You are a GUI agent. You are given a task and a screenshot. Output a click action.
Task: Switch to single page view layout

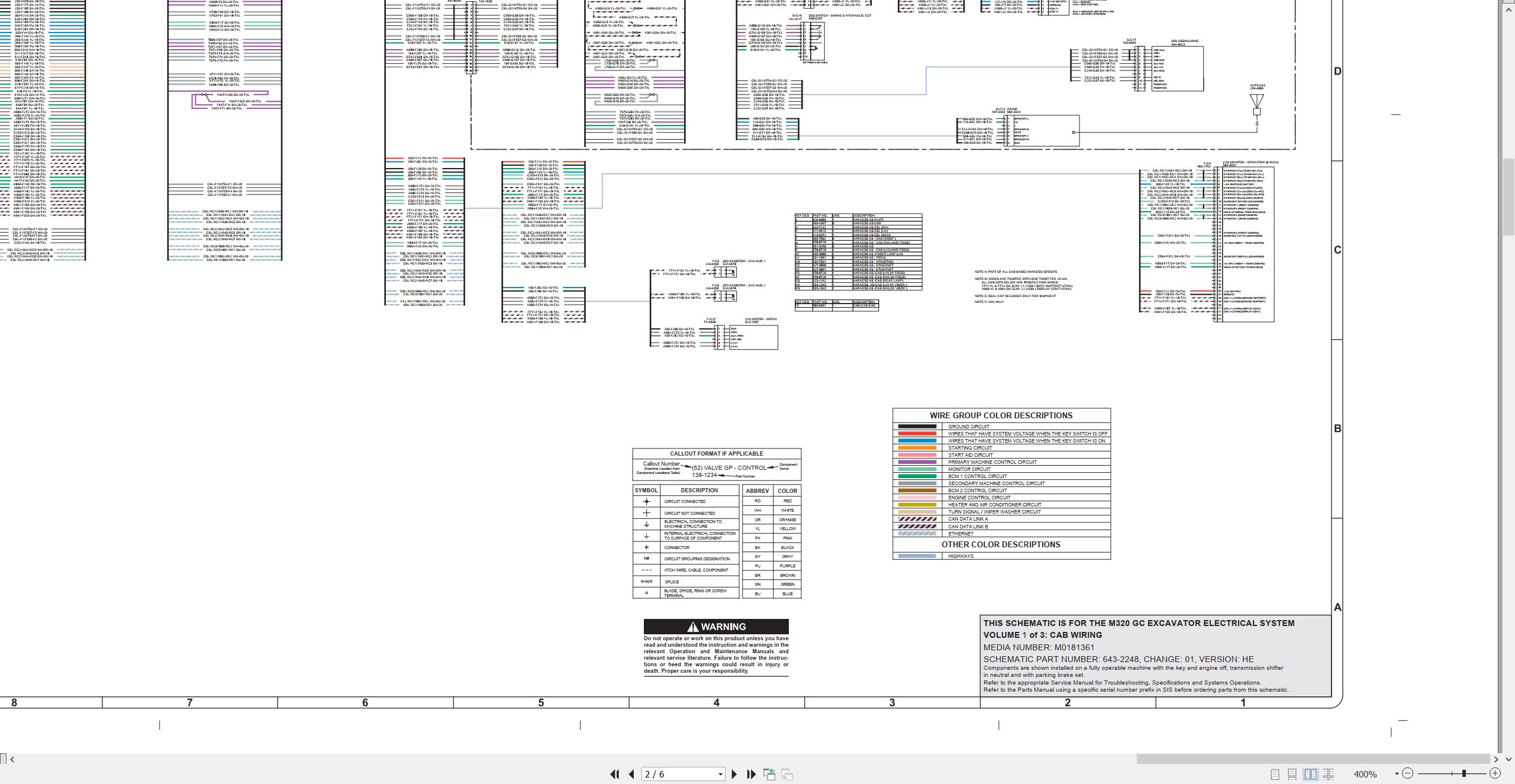[x=1275, y=774]
